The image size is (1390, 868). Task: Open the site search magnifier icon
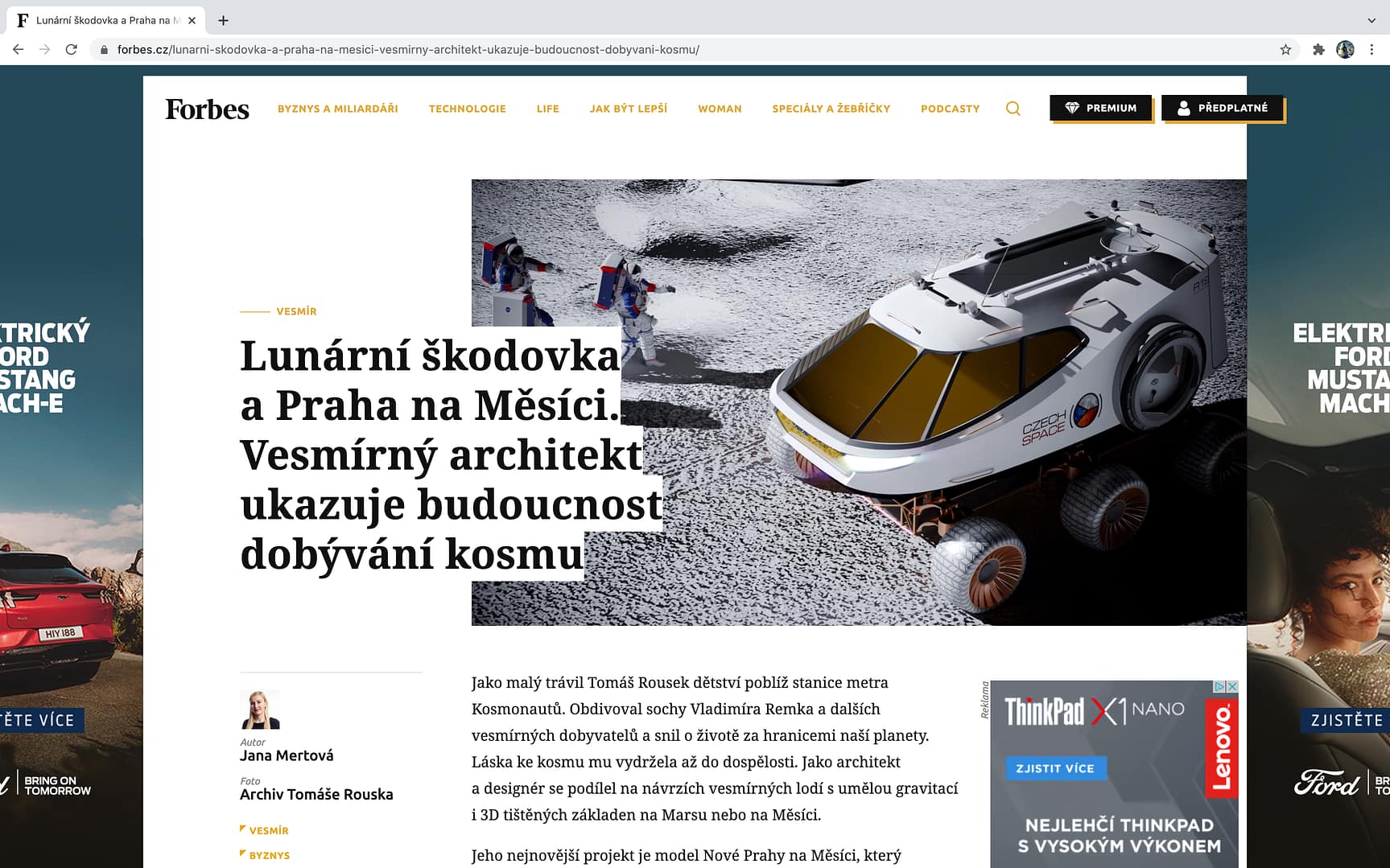coord(1013,109)
